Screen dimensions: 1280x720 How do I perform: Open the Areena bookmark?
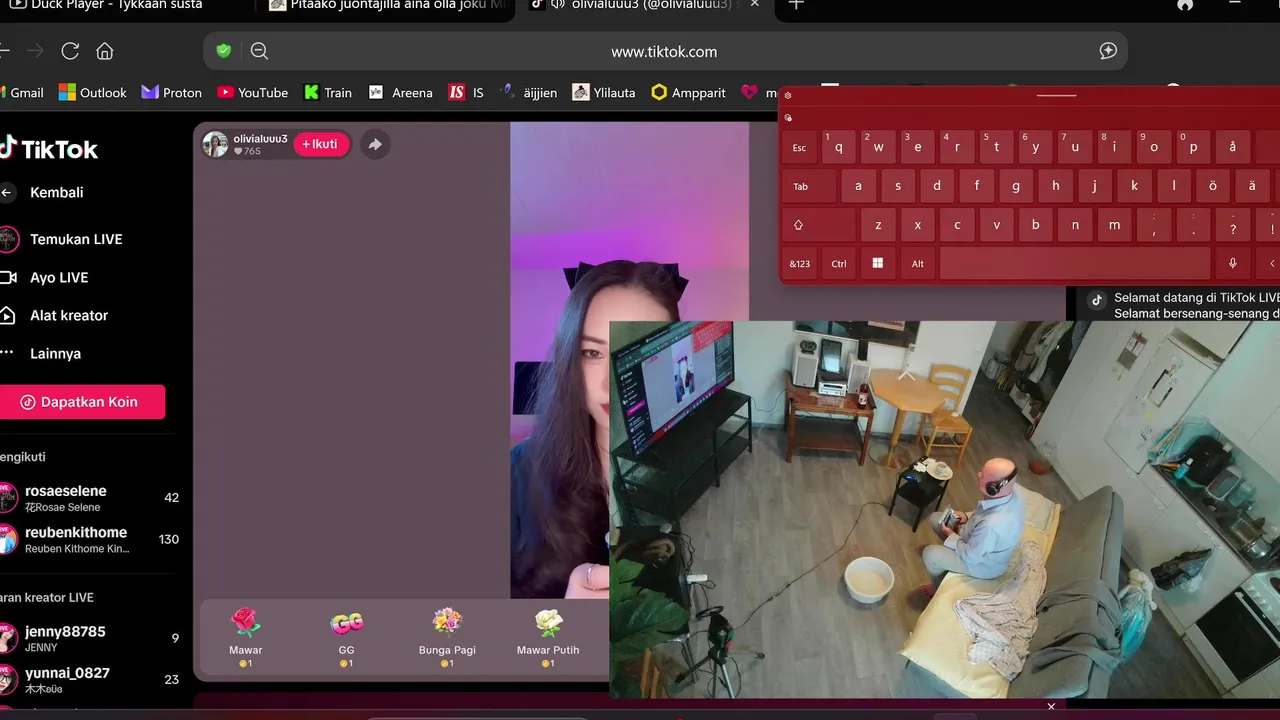[x=401, y=92]
